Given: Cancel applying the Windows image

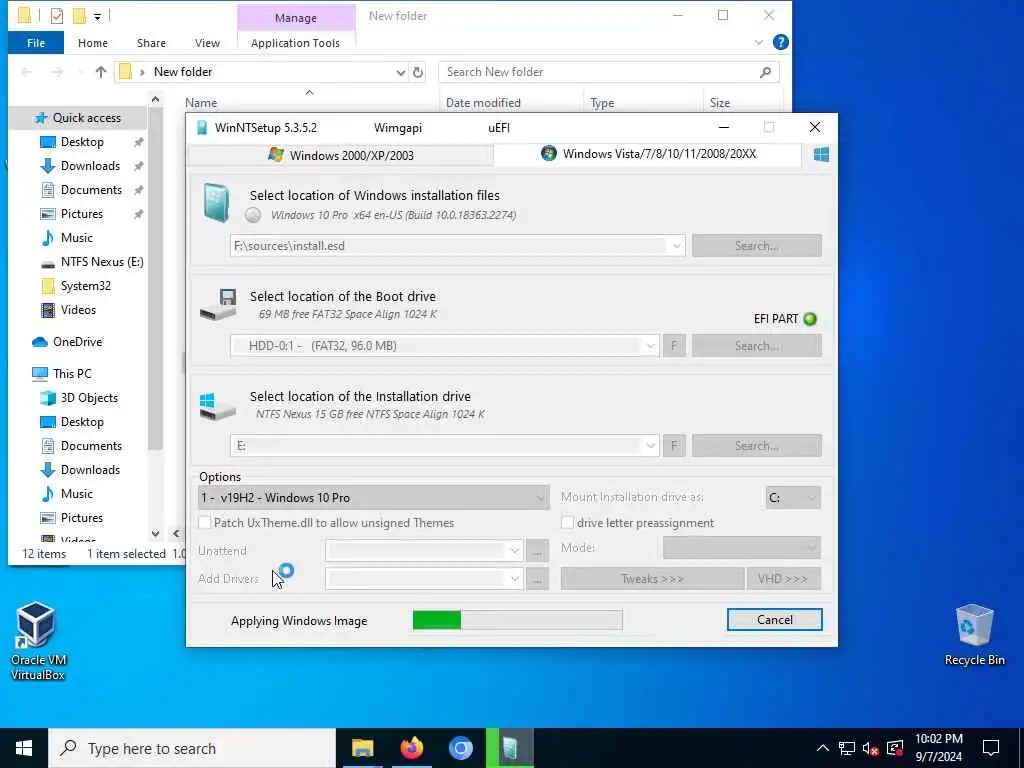Looking at the screenshot, I should click(775, 620).
